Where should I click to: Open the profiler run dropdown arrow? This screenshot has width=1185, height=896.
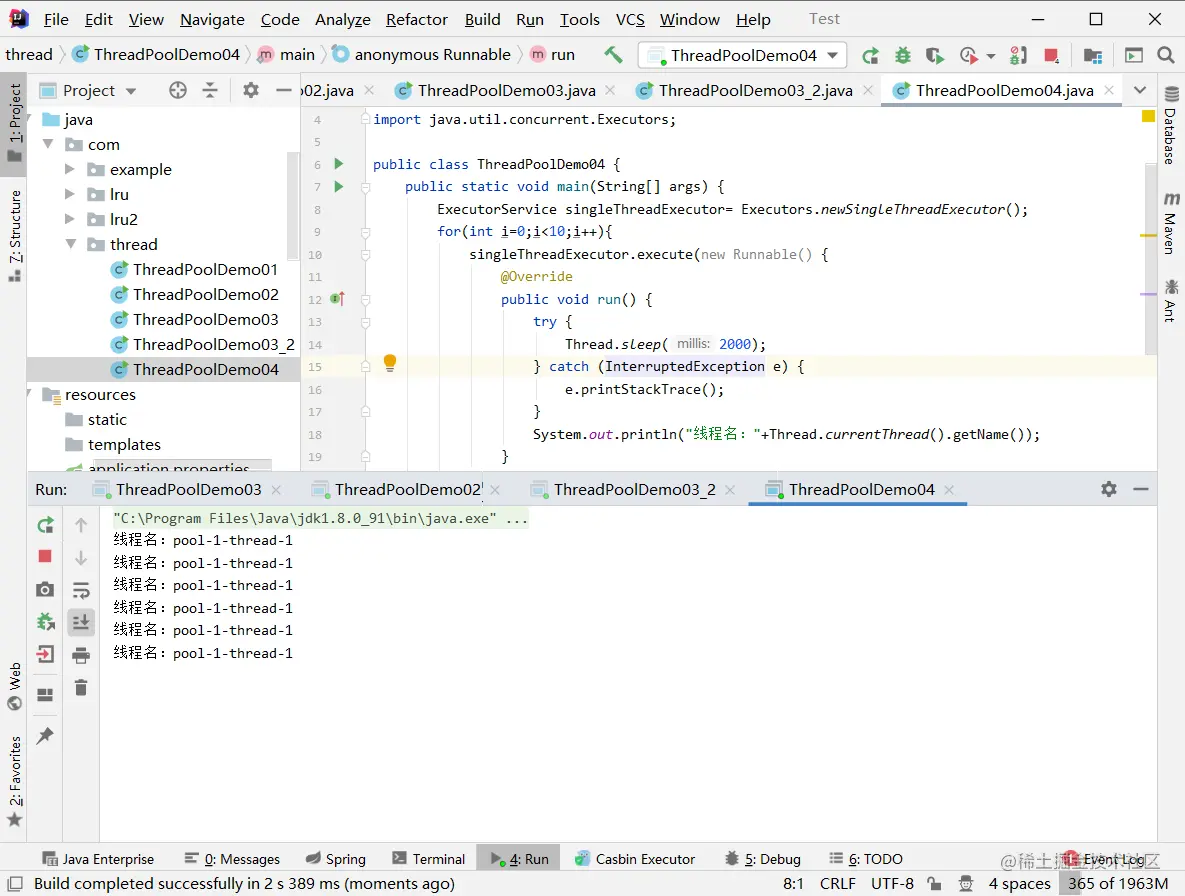[x=991, y=56]
